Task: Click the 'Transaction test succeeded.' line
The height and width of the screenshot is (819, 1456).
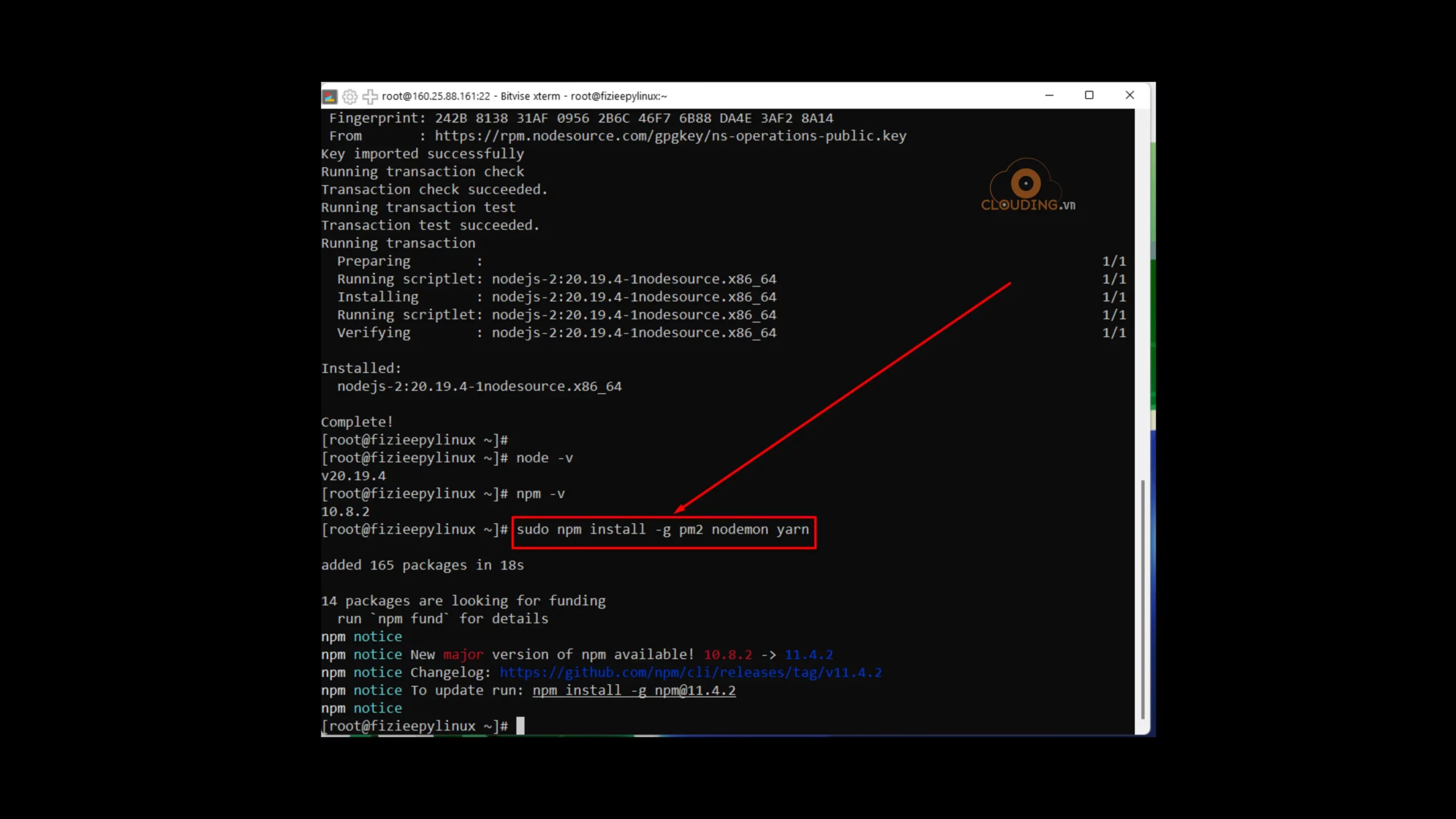Action: (431, 225)
